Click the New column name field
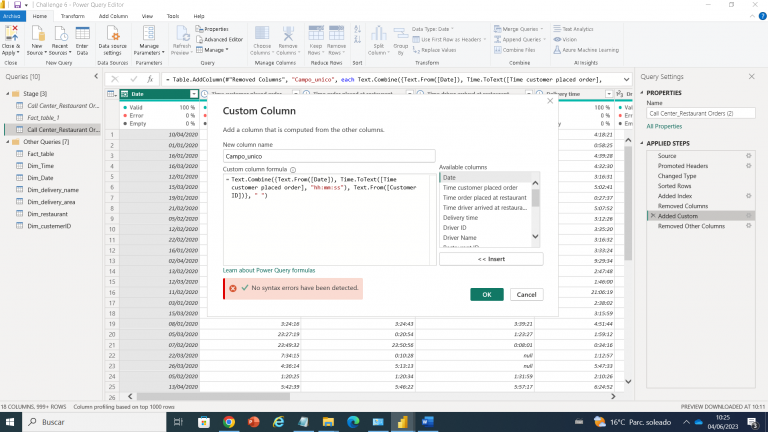 tap(329, 156)
